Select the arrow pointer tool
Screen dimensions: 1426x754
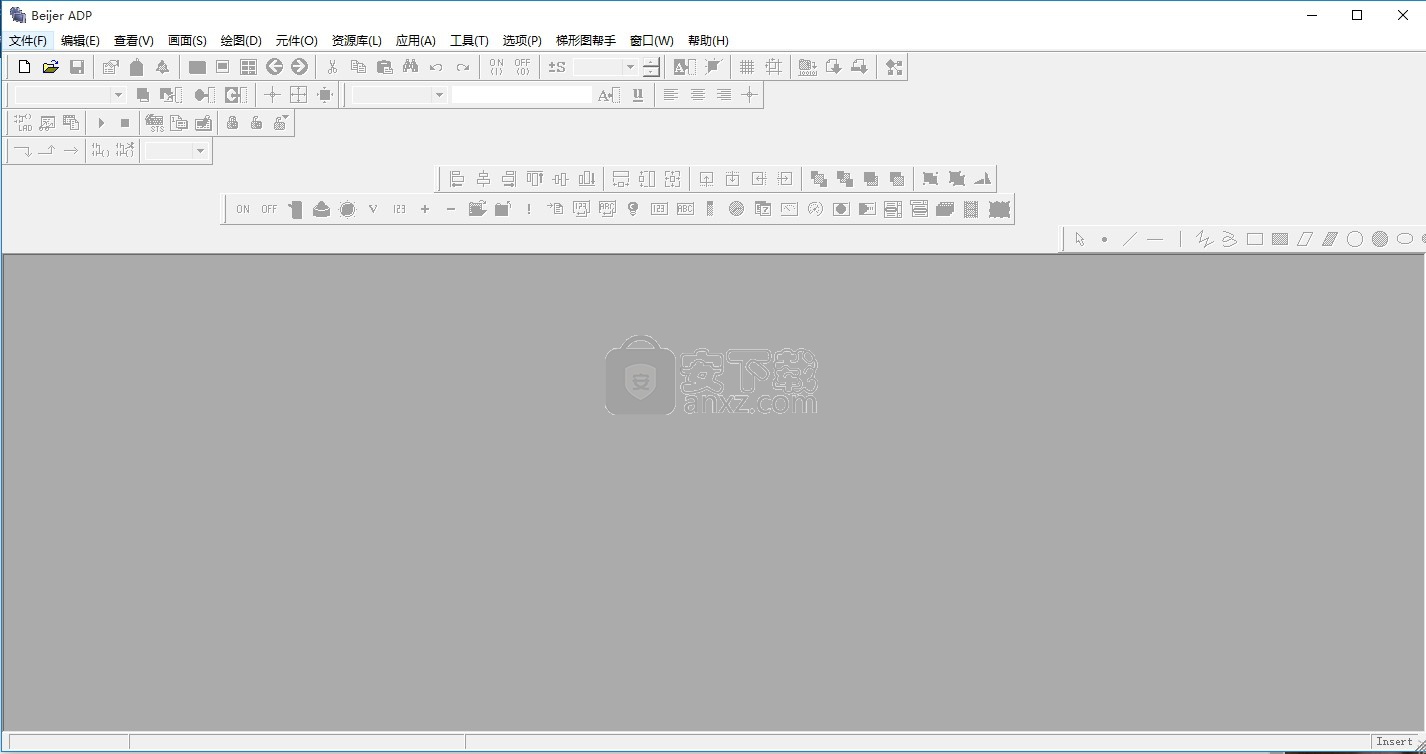1080,239
